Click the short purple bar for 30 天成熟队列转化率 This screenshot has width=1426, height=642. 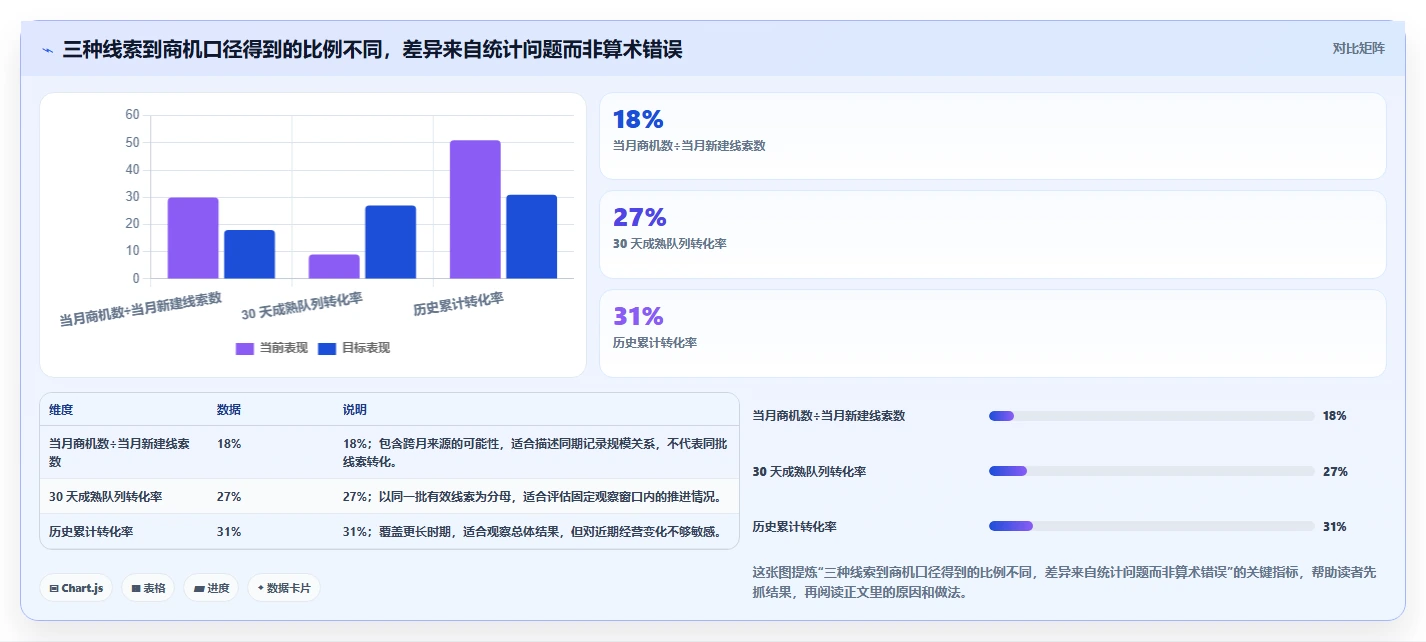click(x=334, y=266)
